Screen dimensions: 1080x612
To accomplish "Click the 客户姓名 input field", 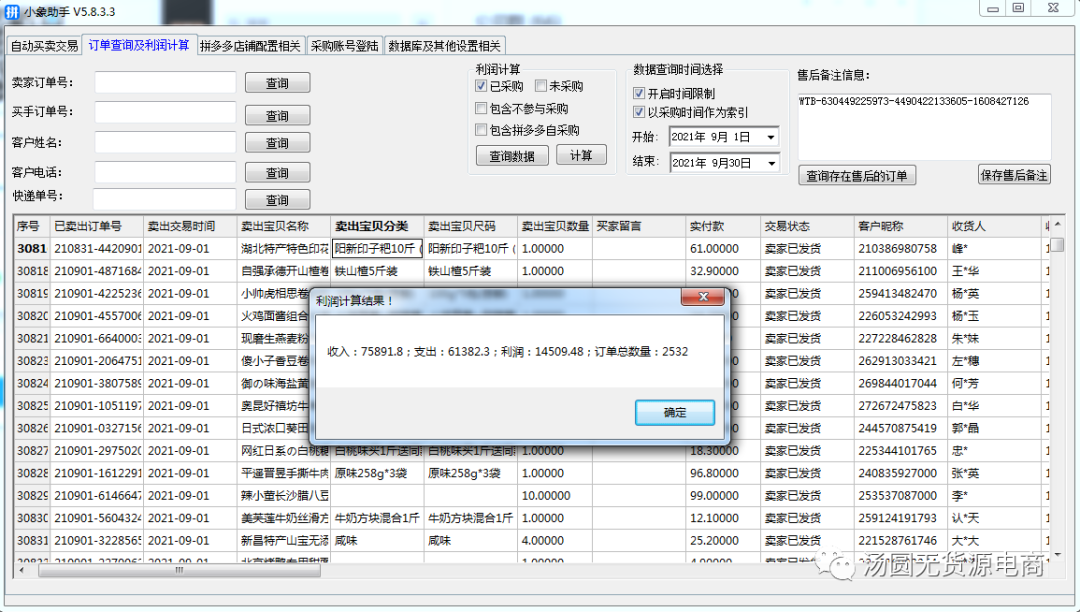I will coord(165,141).
